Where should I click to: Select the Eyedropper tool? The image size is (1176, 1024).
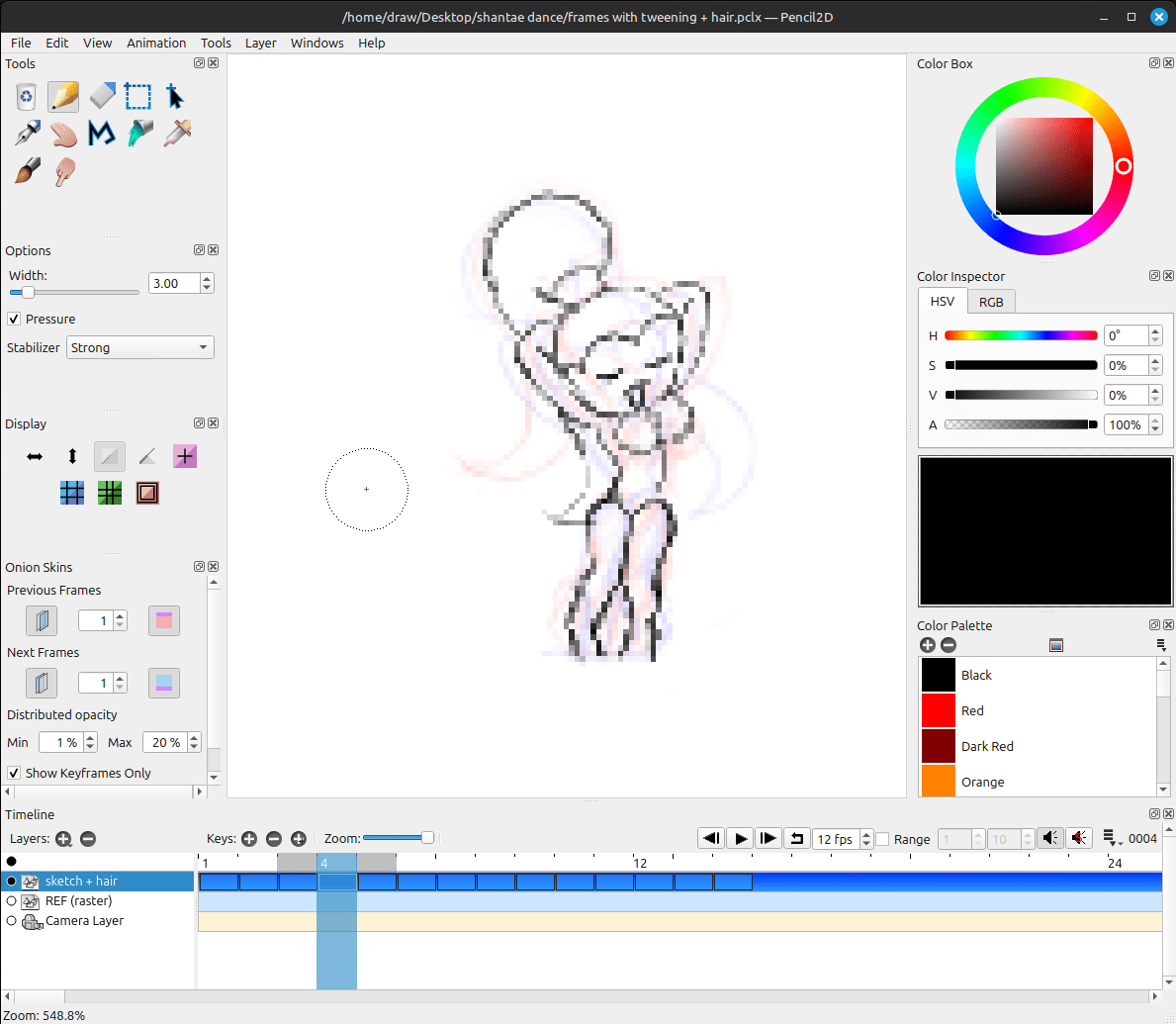tap(177, 134)
